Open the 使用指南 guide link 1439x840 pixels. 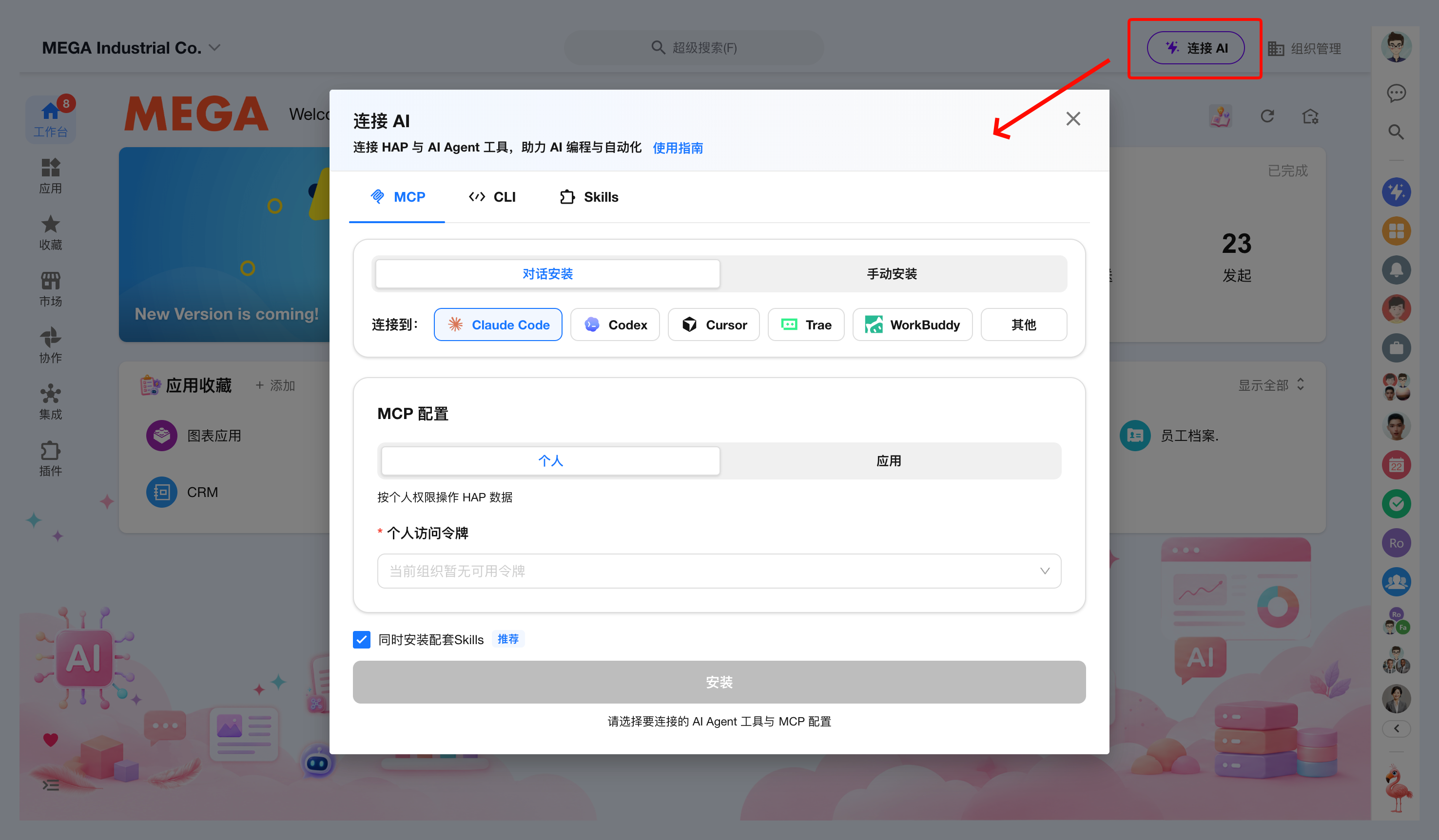click(x=678, y=148)
